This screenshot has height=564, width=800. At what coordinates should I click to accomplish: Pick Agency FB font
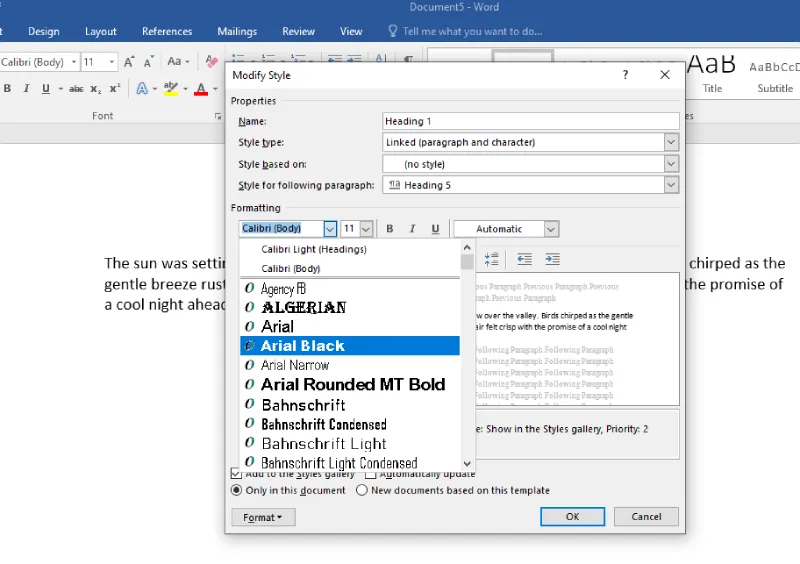350,288
